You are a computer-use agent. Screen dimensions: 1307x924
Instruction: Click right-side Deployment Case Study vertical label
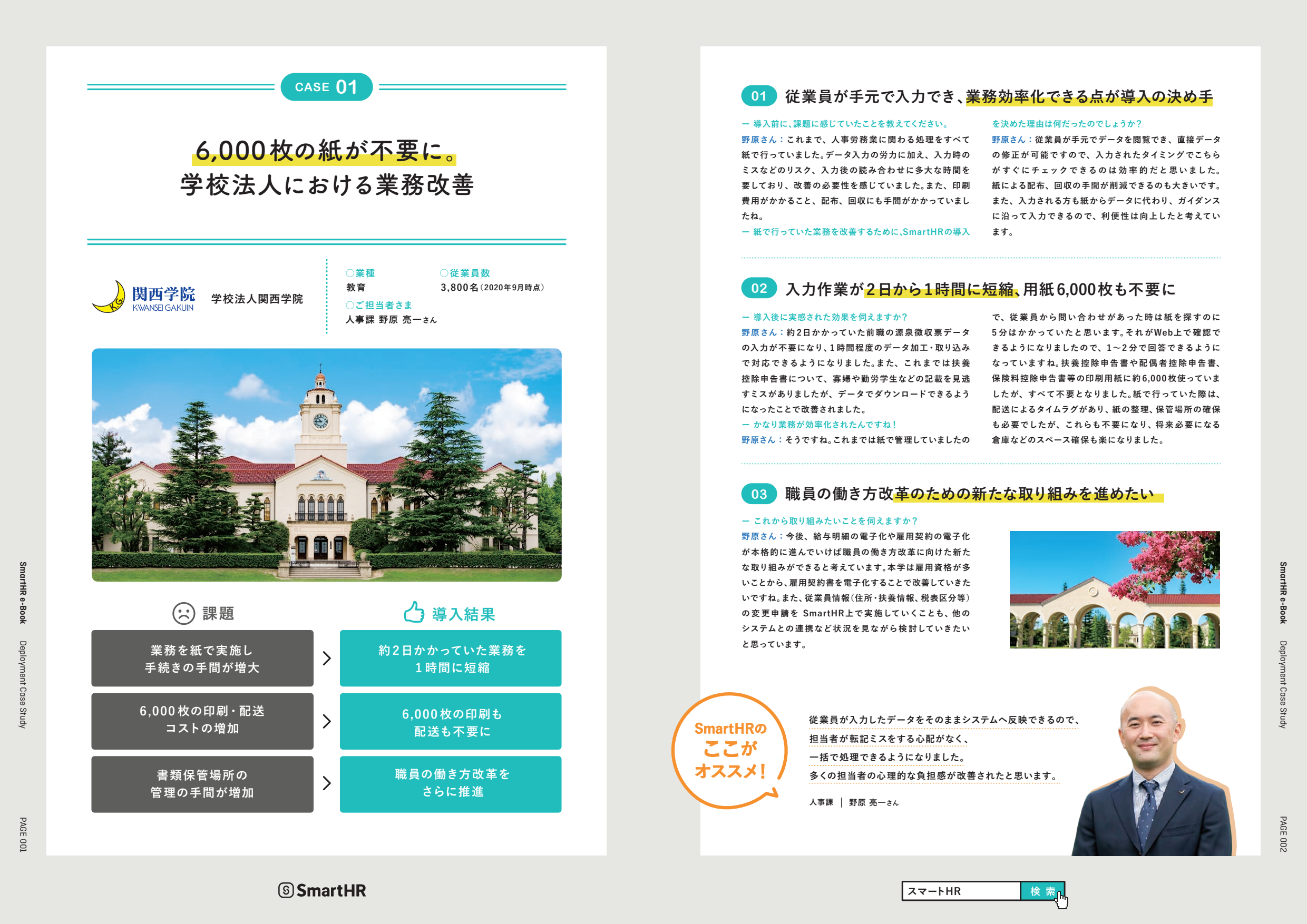(x=1283, y=684)
